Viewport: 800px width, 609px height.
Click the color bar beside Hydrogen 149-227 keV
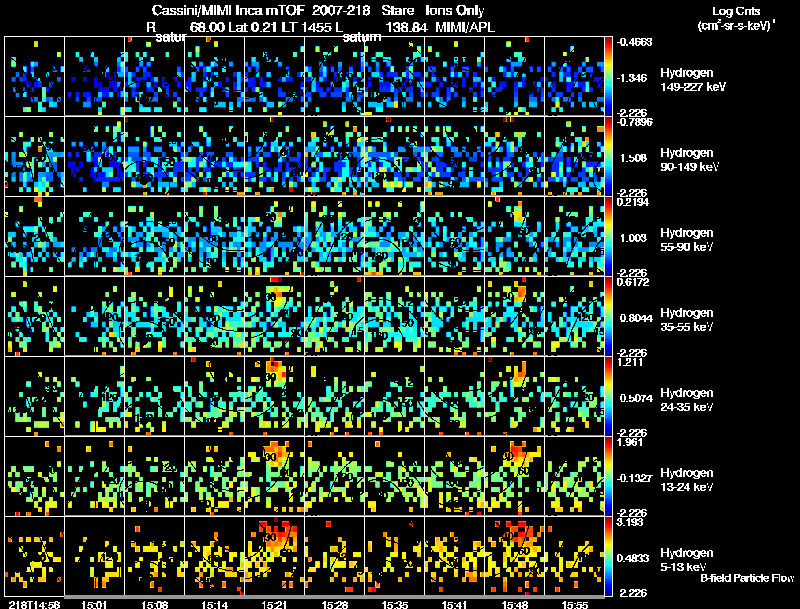608,77
